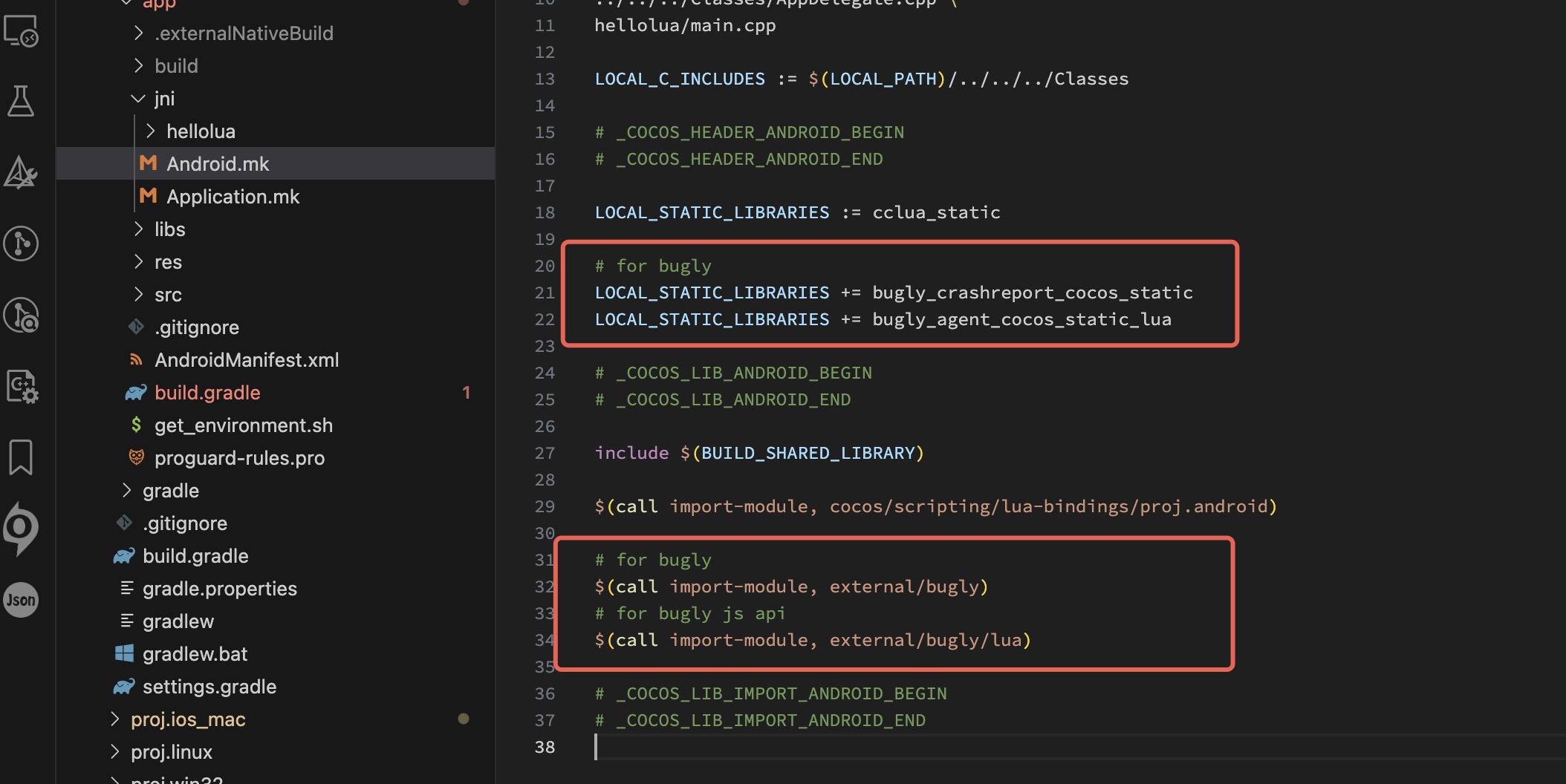Click the dollar icon beside get_environment.sh
Viewport: 1566px width, 784px height.
136,425
